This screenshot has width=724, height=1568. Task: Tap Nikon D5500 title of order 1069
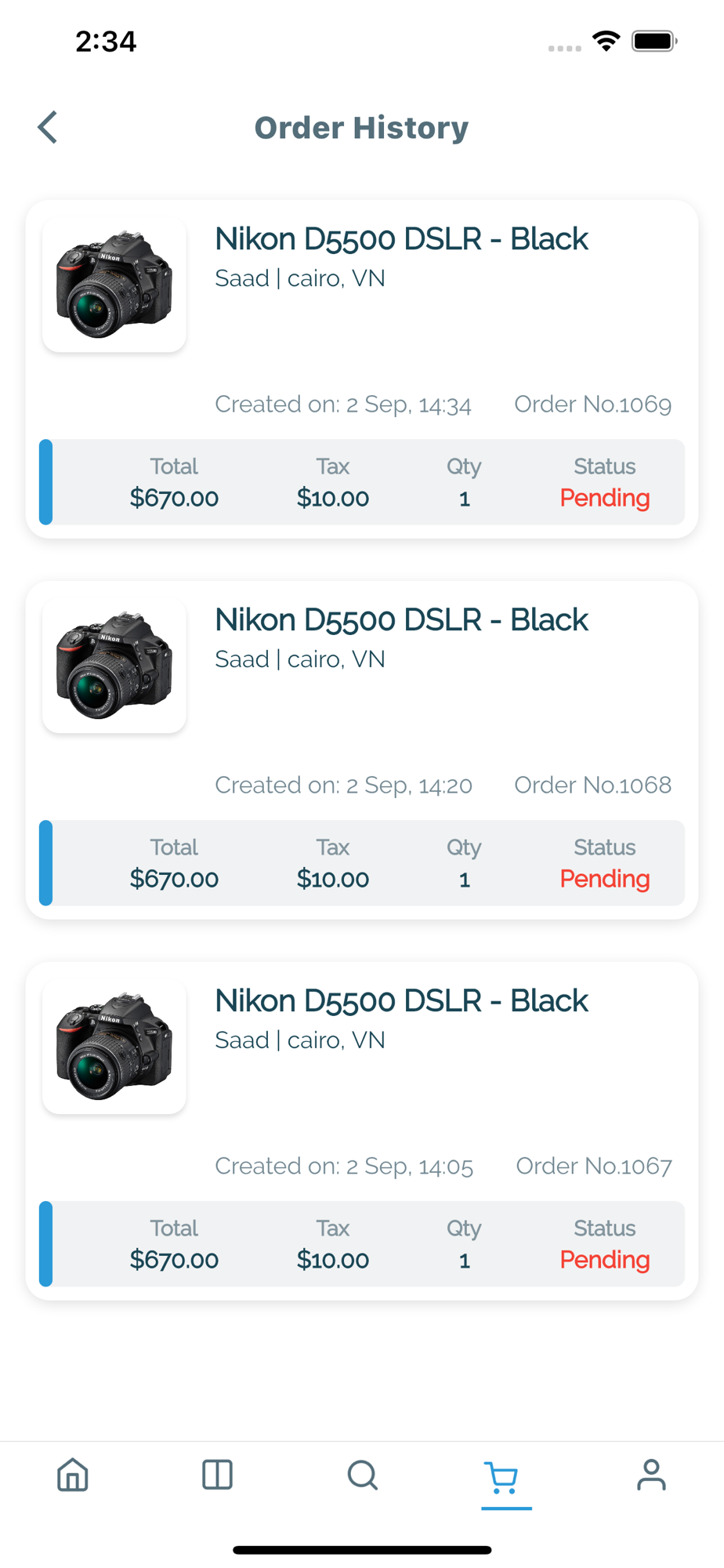(401, 239)
